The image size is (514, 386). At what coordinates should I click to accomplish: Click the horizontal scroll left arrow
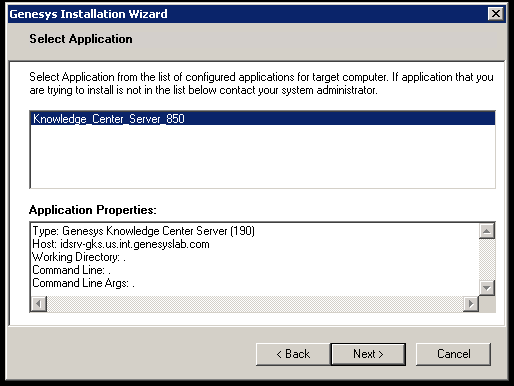coord(39,304)
